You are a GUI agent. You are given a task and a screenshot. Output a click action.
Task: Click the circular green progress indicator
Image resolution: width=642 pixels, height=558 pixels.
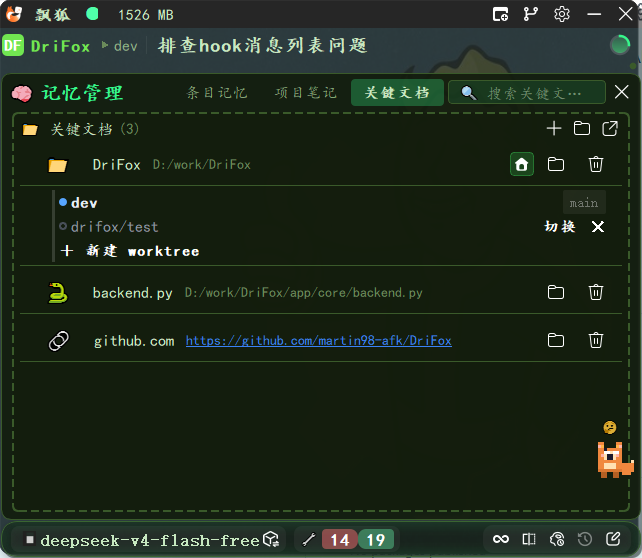pyautogui.click(x=620, y=45)
